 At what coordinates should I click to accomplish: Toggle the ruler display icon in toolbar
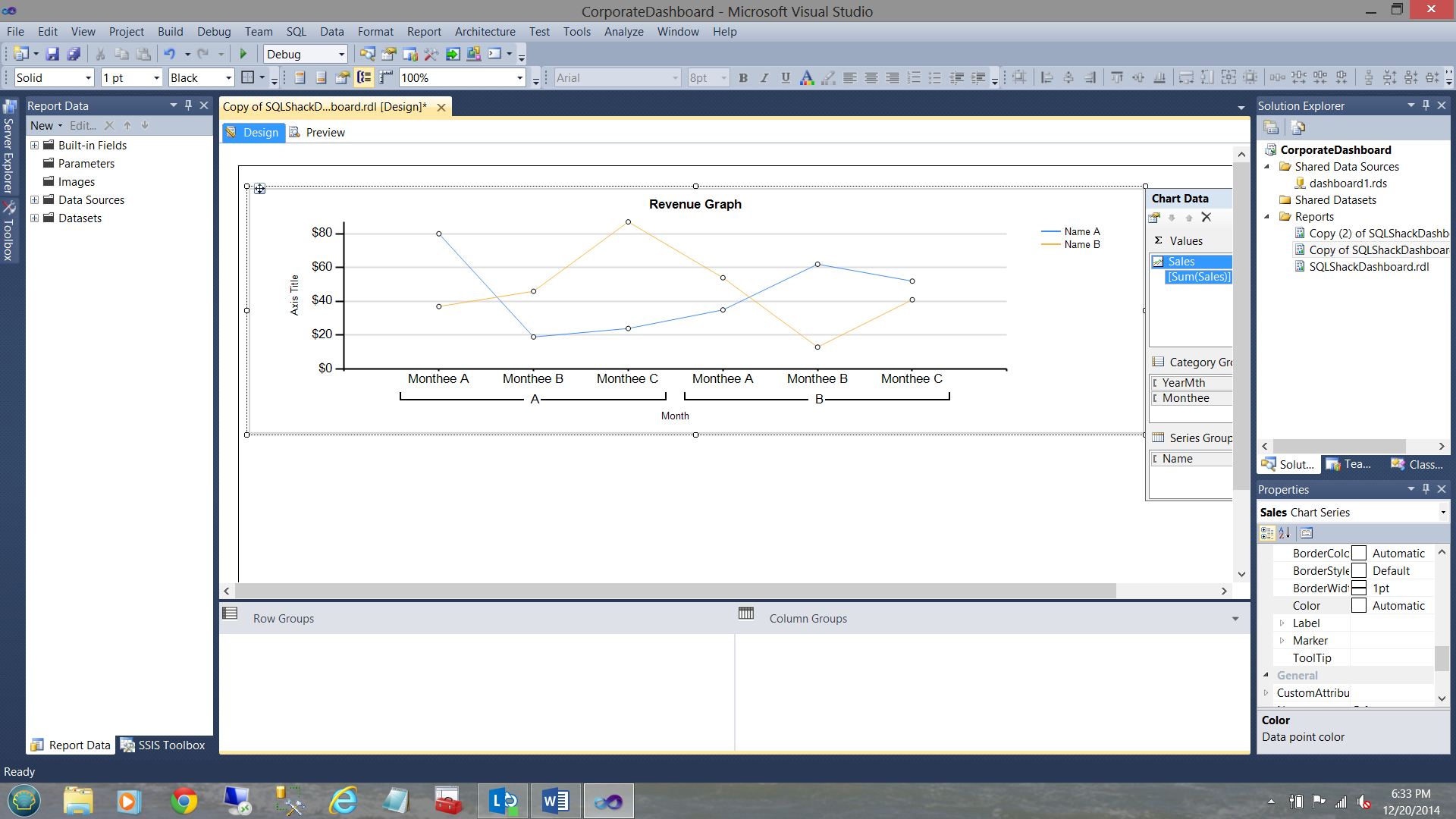point(386,77)
